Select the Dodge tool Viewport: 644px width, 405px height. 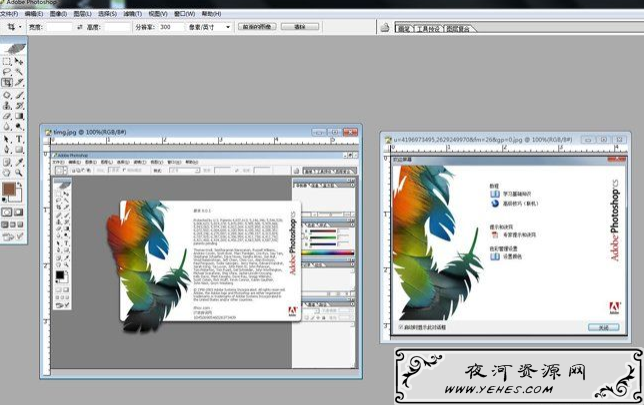pyautogui.click(x=19, y=127)
